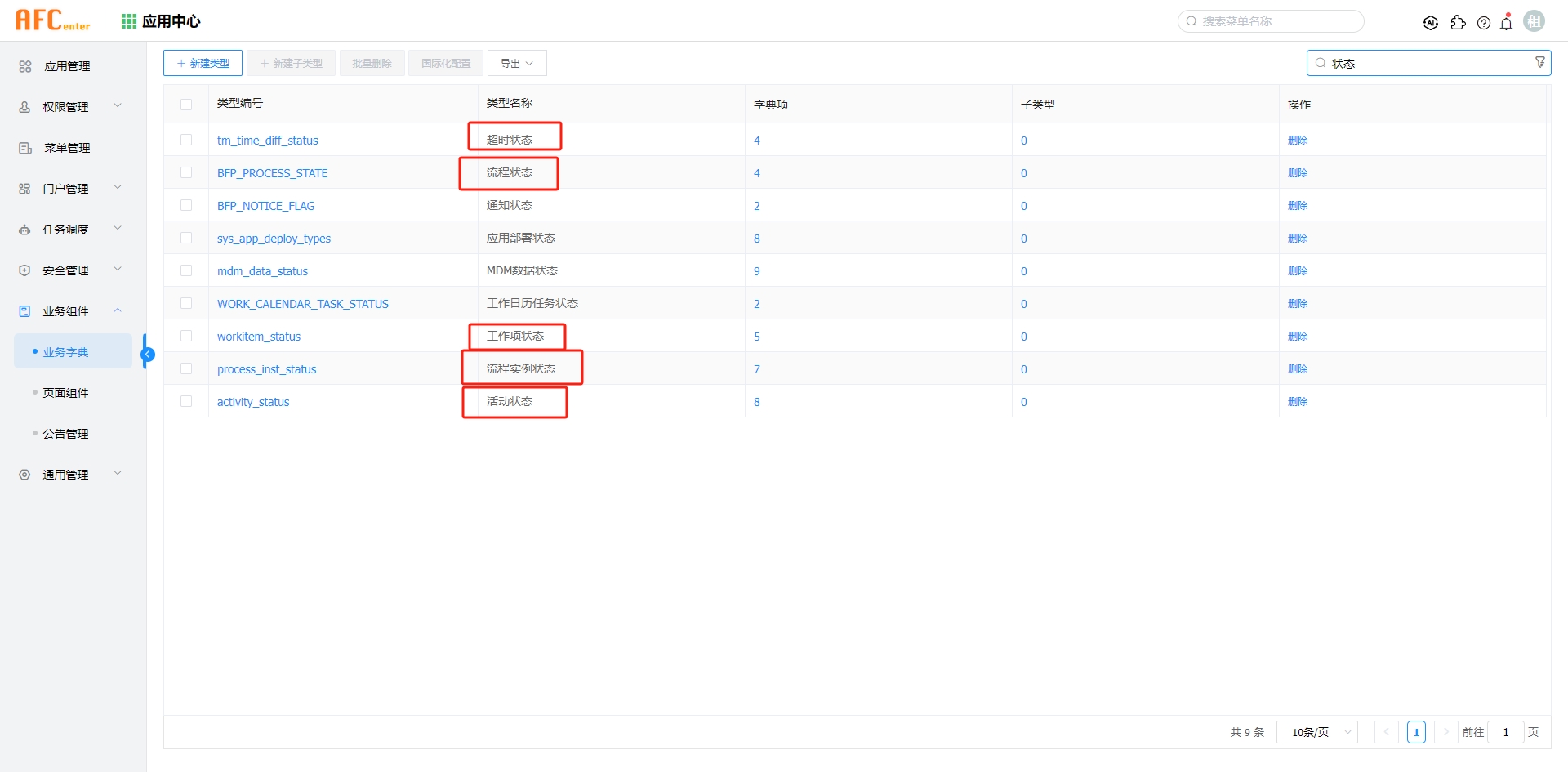This screenshot has height=772, width=1568.
Task: Open the 任务调度 sidebar entry
Action: [65, 230]
